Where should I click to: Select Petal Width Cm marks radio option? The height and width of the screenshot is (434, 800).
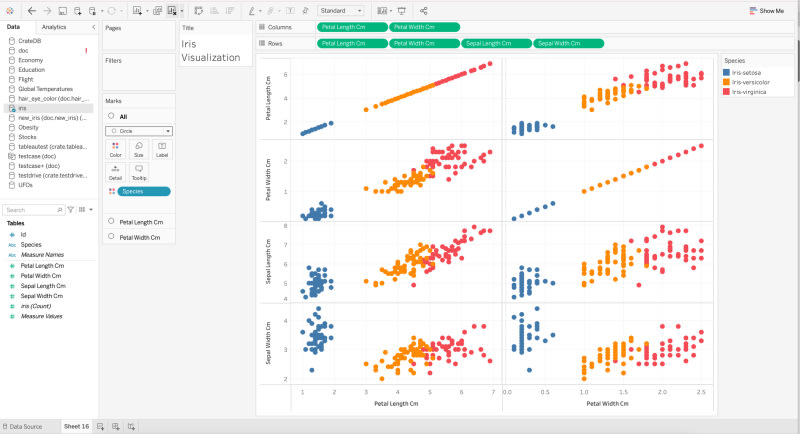(x=111, y=237)
